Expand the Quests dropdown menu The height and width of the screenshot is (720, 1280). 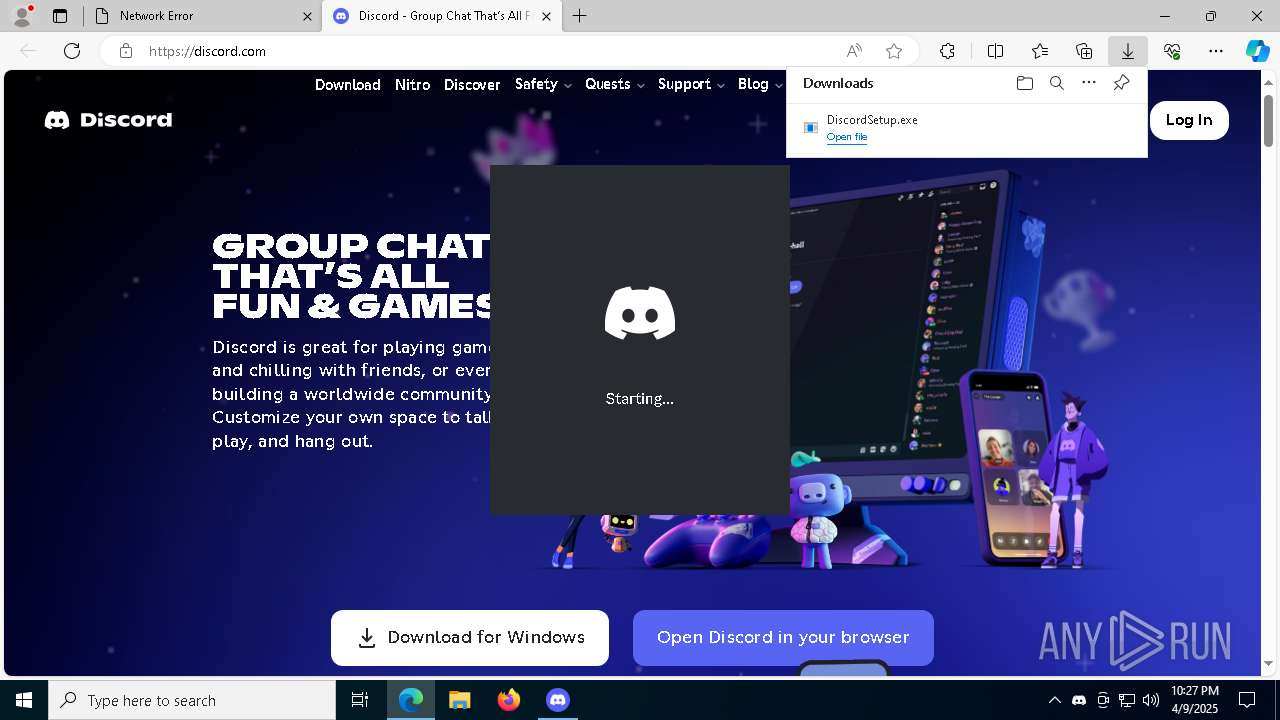coord(615,85)
